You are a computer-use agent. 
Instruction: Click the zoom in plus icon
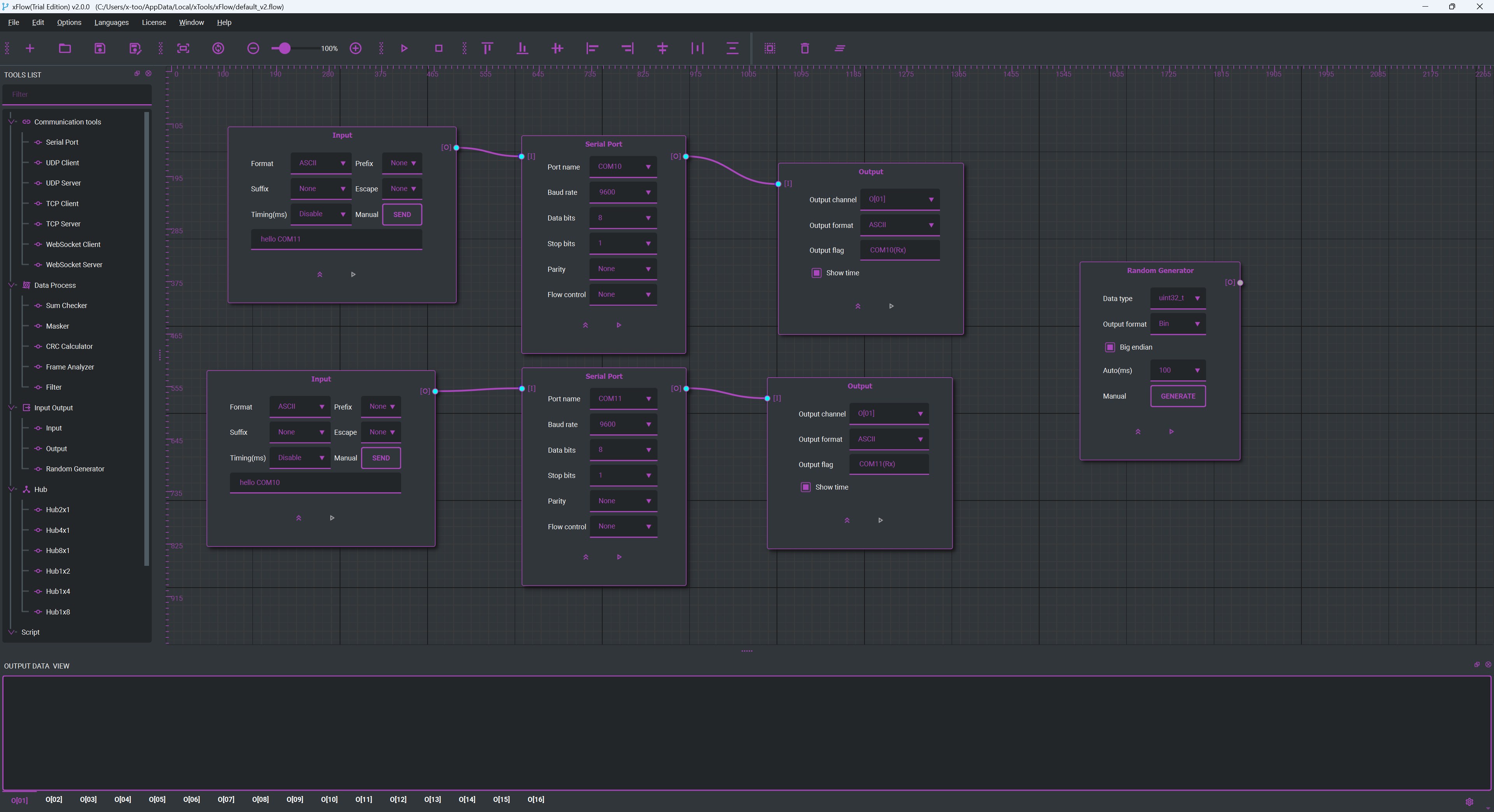[x=356, y=49]
